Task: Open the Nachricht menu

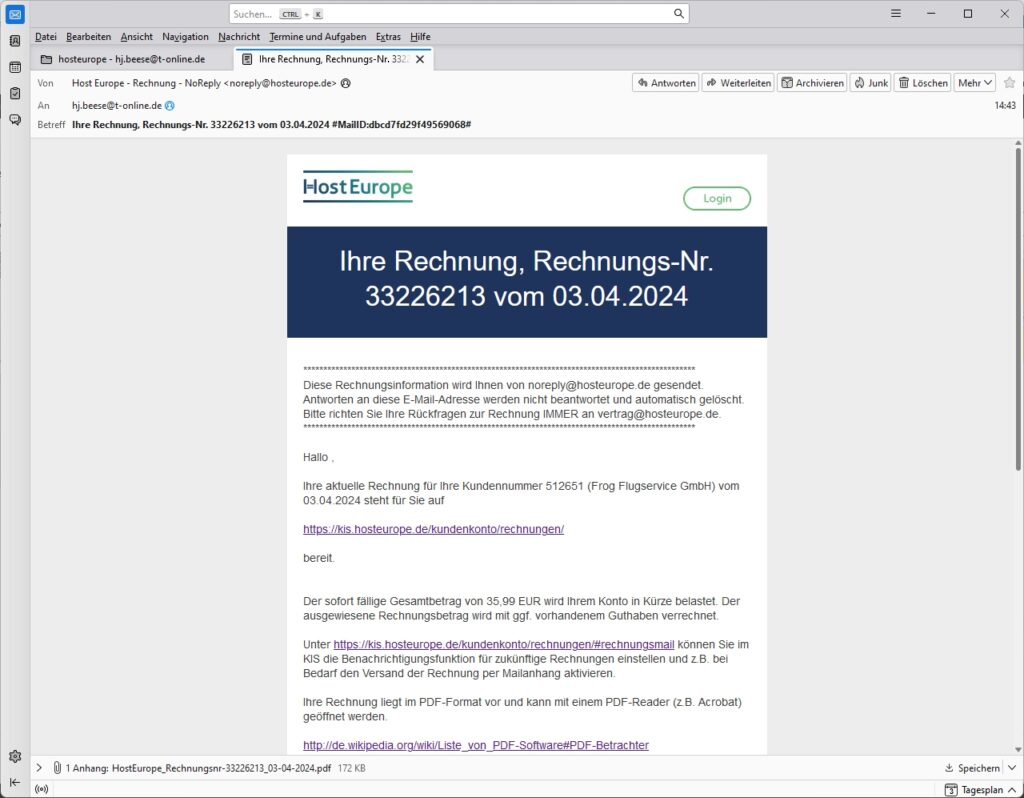Action: (x=239, y=37)
